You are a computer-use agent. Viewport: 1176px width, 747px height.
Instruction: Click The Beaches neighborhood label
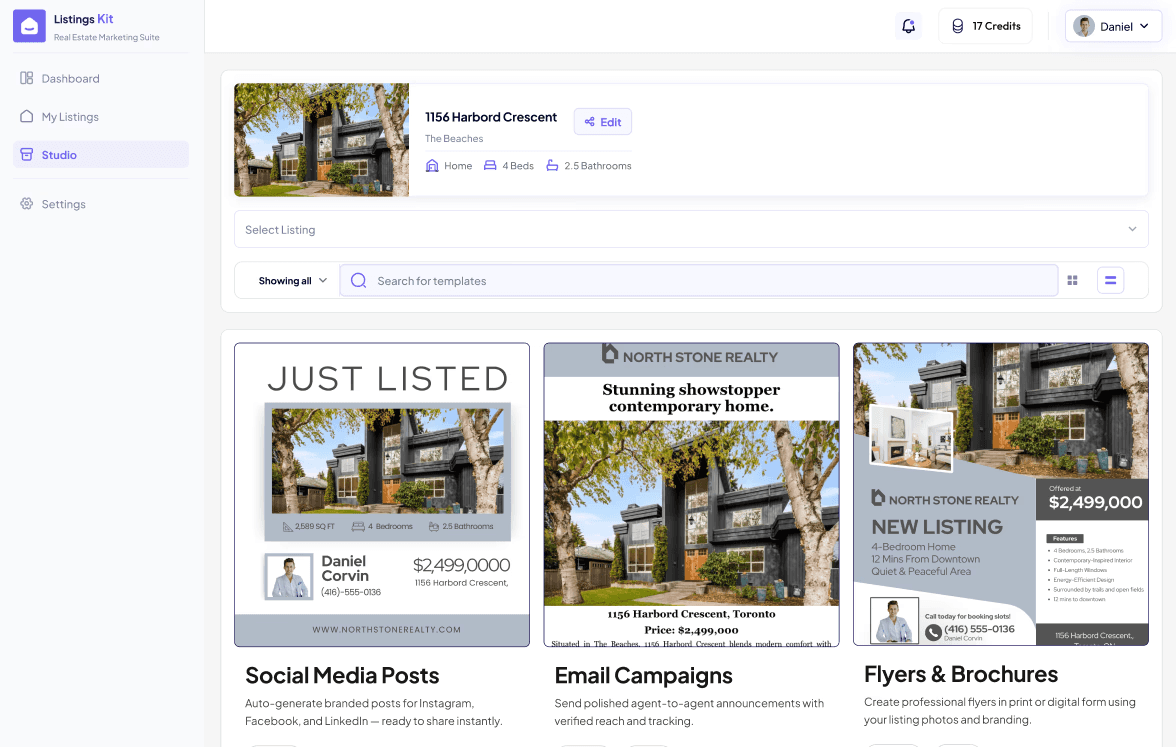tap(454, 139)
